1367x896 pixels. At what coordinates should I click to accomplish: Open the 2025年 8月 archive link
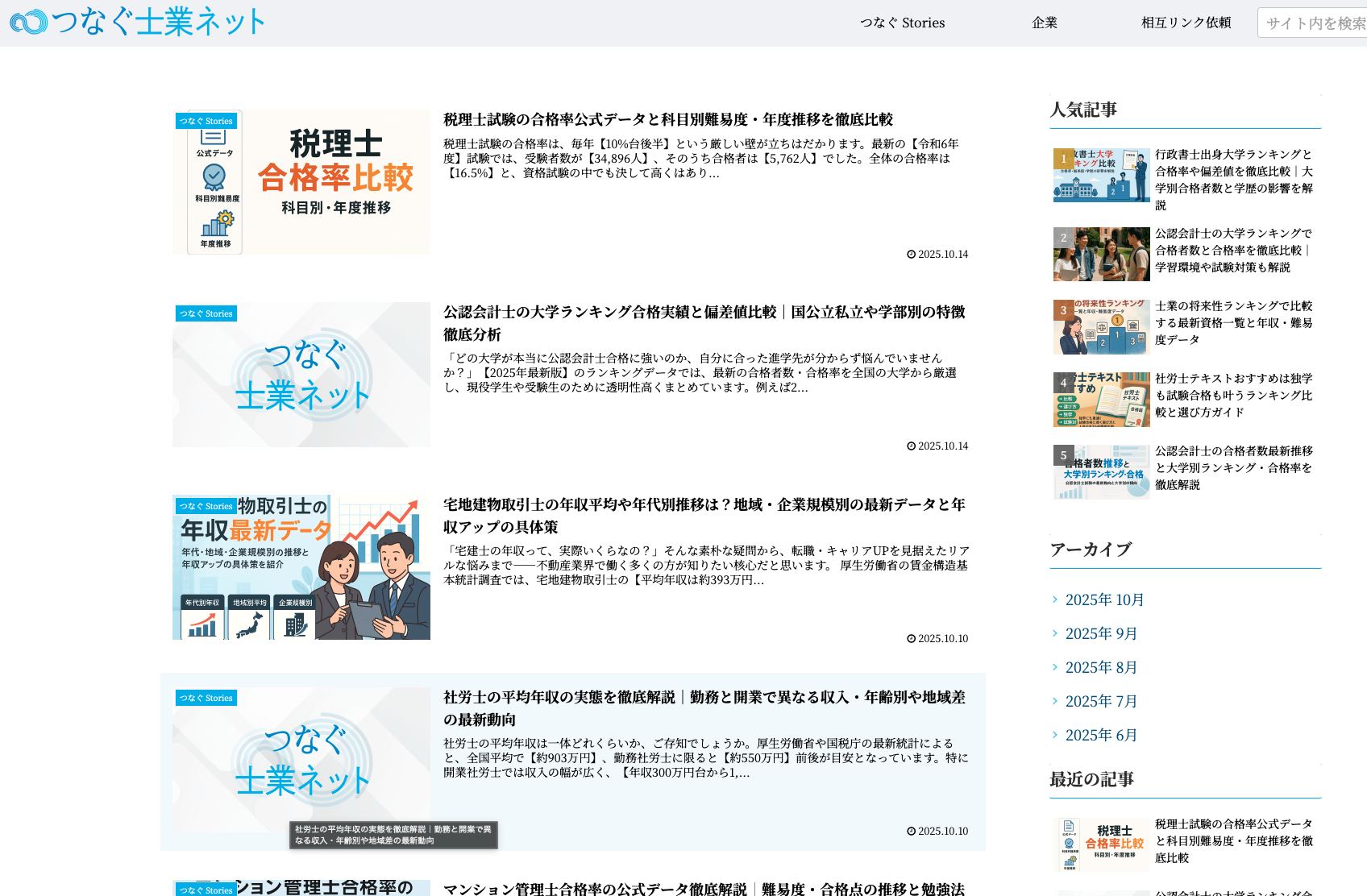1101,667
